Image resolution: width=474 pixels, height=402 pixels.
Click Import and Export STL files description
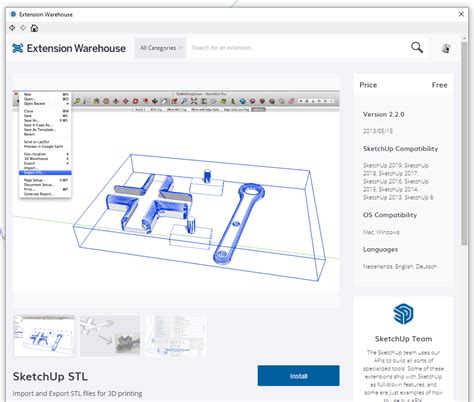(77, 393)
